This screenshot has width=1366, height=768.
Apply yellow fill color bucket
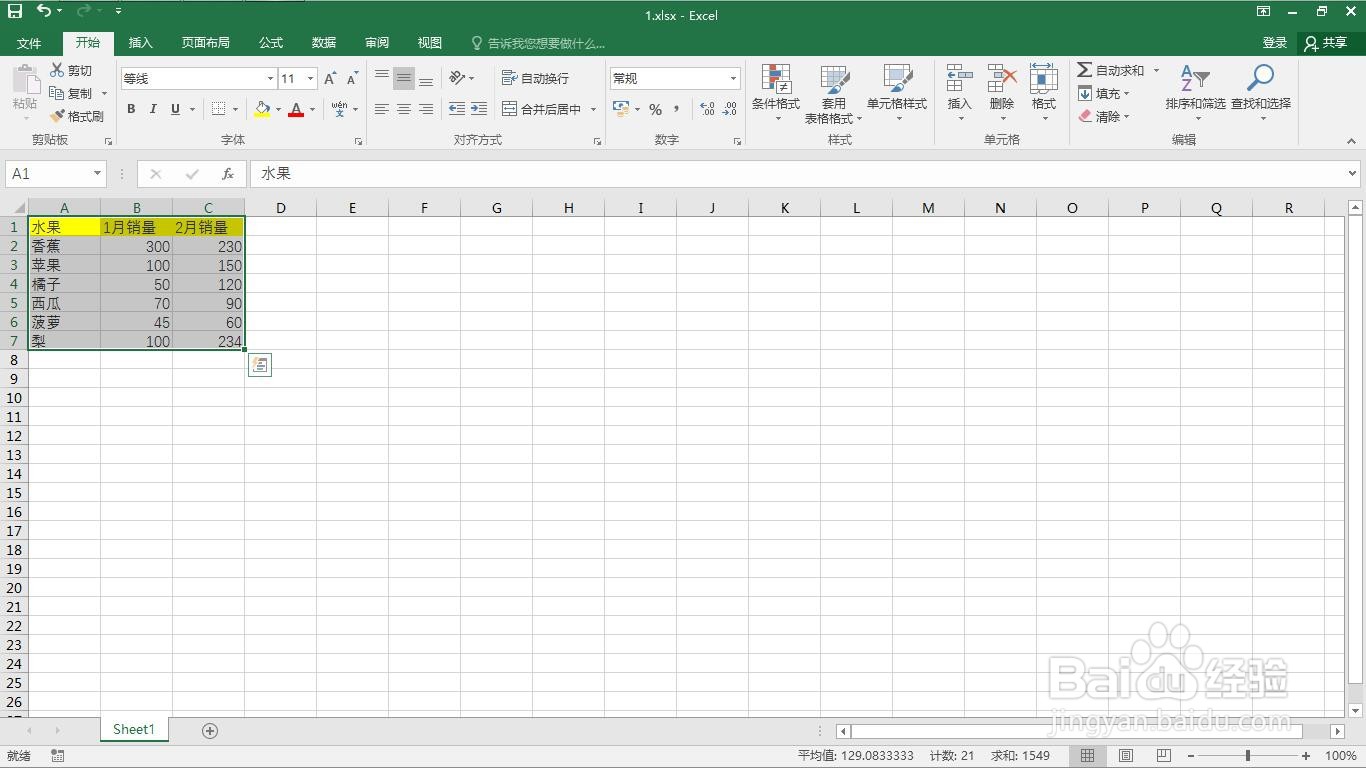[x=262, y=109]
